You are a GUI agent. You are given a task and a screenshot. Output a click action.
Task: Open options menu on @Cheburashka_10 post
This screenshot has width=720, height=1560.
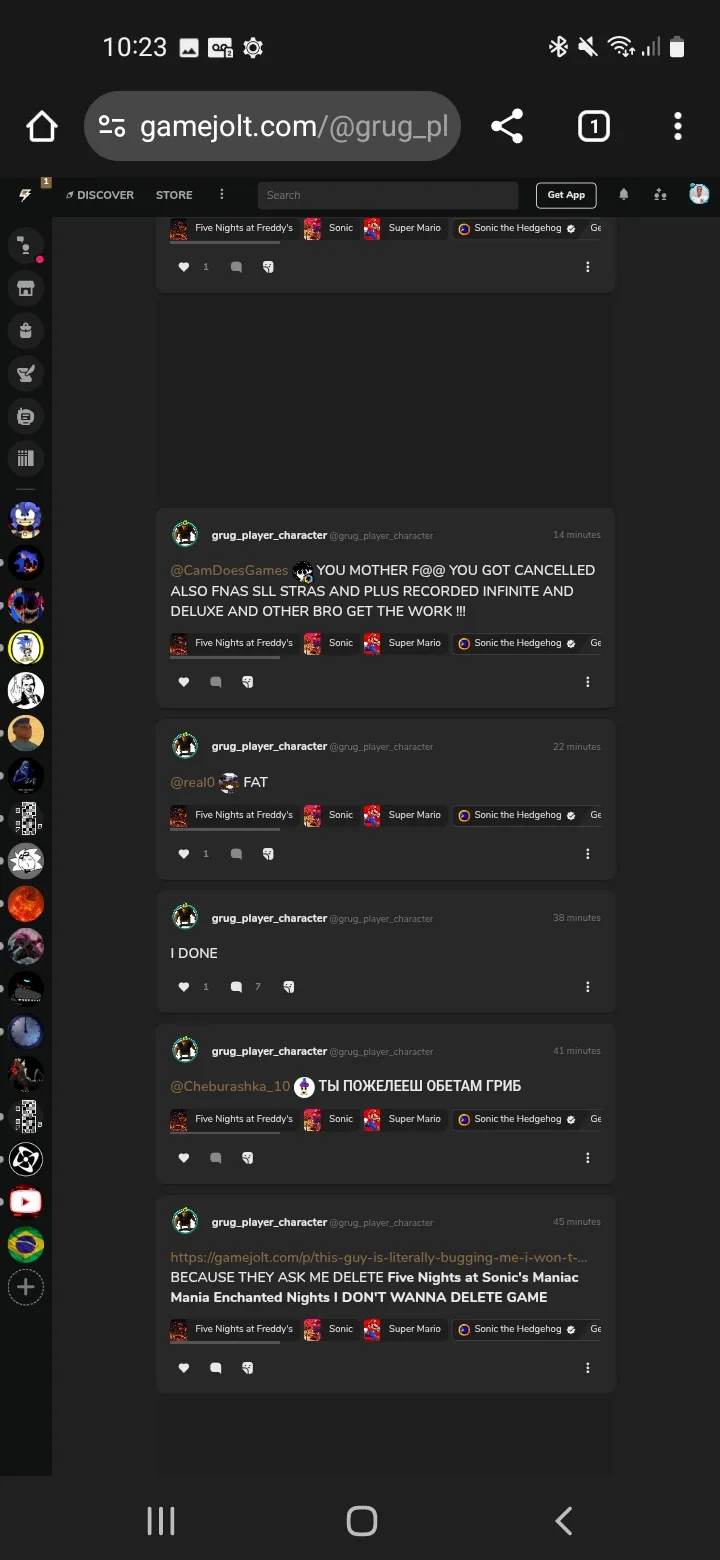(x=588, y=1158)
